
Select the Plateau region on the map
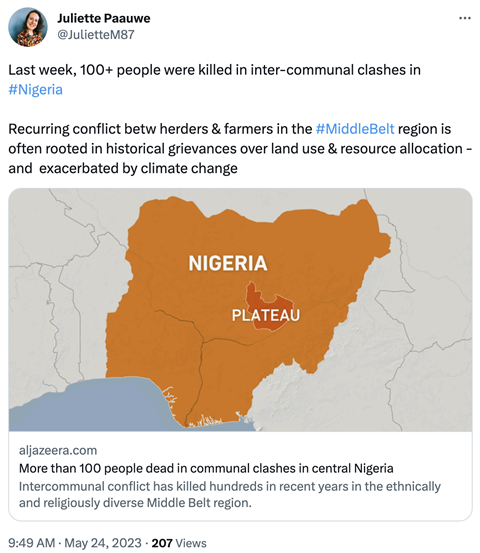point(269,307)
